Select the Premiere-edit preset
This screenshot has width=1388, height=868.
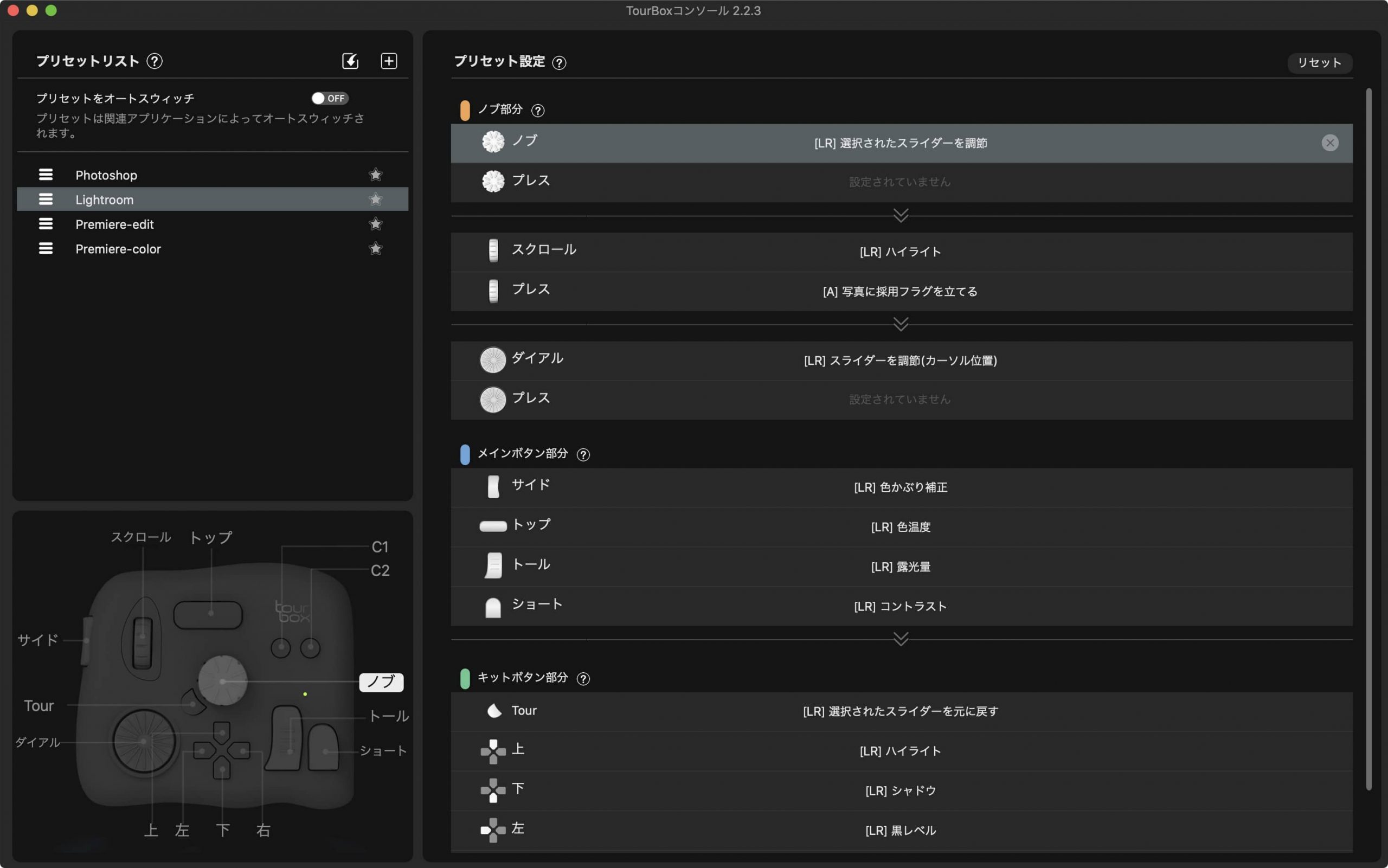point(115,224)
